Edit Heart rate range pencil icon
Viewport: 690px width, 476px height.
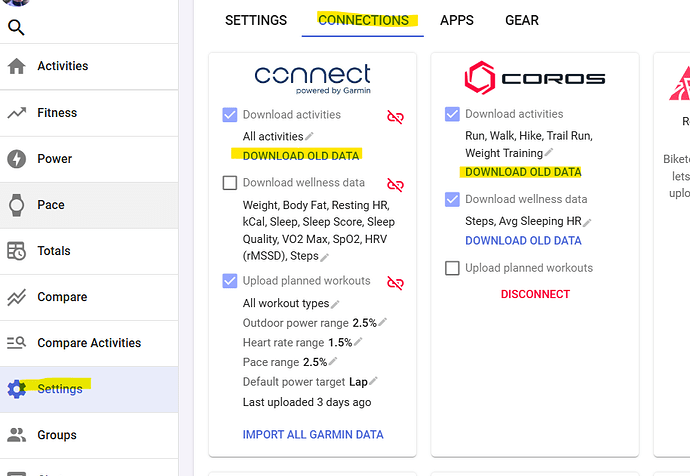click(x=358, y=341)
